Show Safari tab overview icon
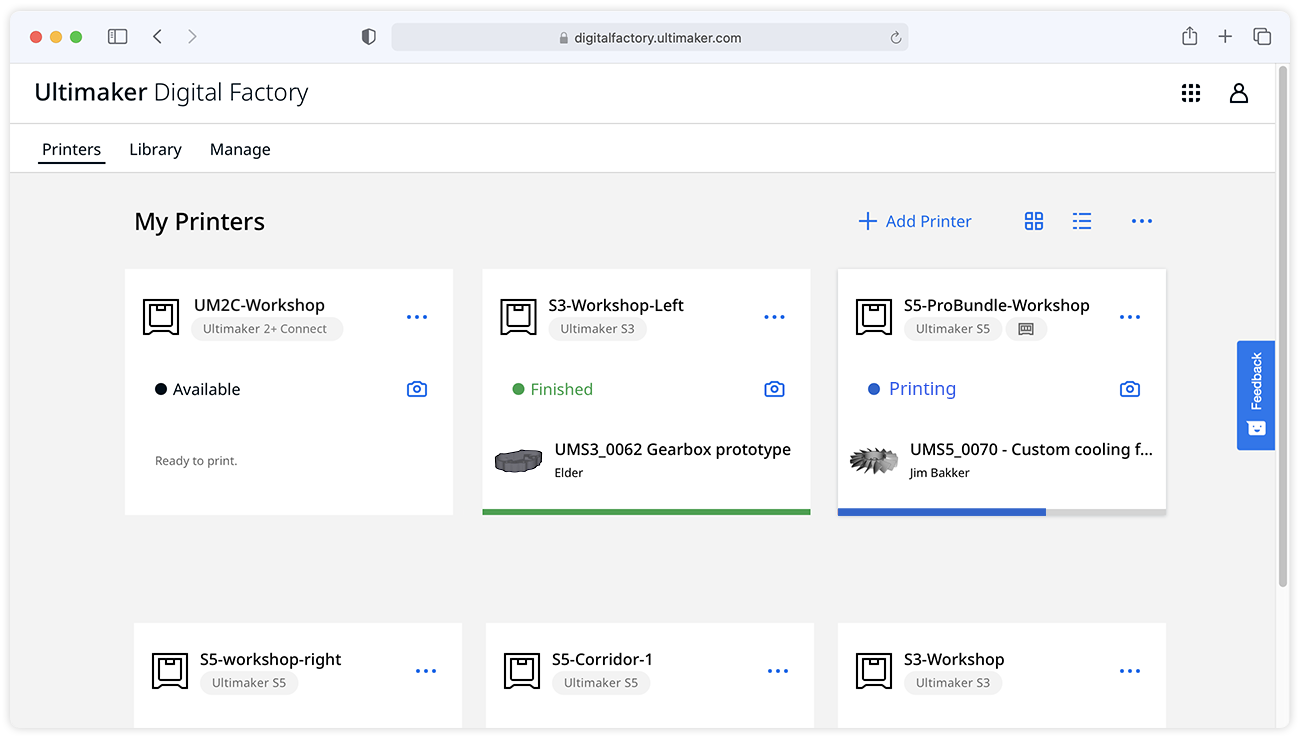Viewport: 1300px width, 740px height. 1262,37
